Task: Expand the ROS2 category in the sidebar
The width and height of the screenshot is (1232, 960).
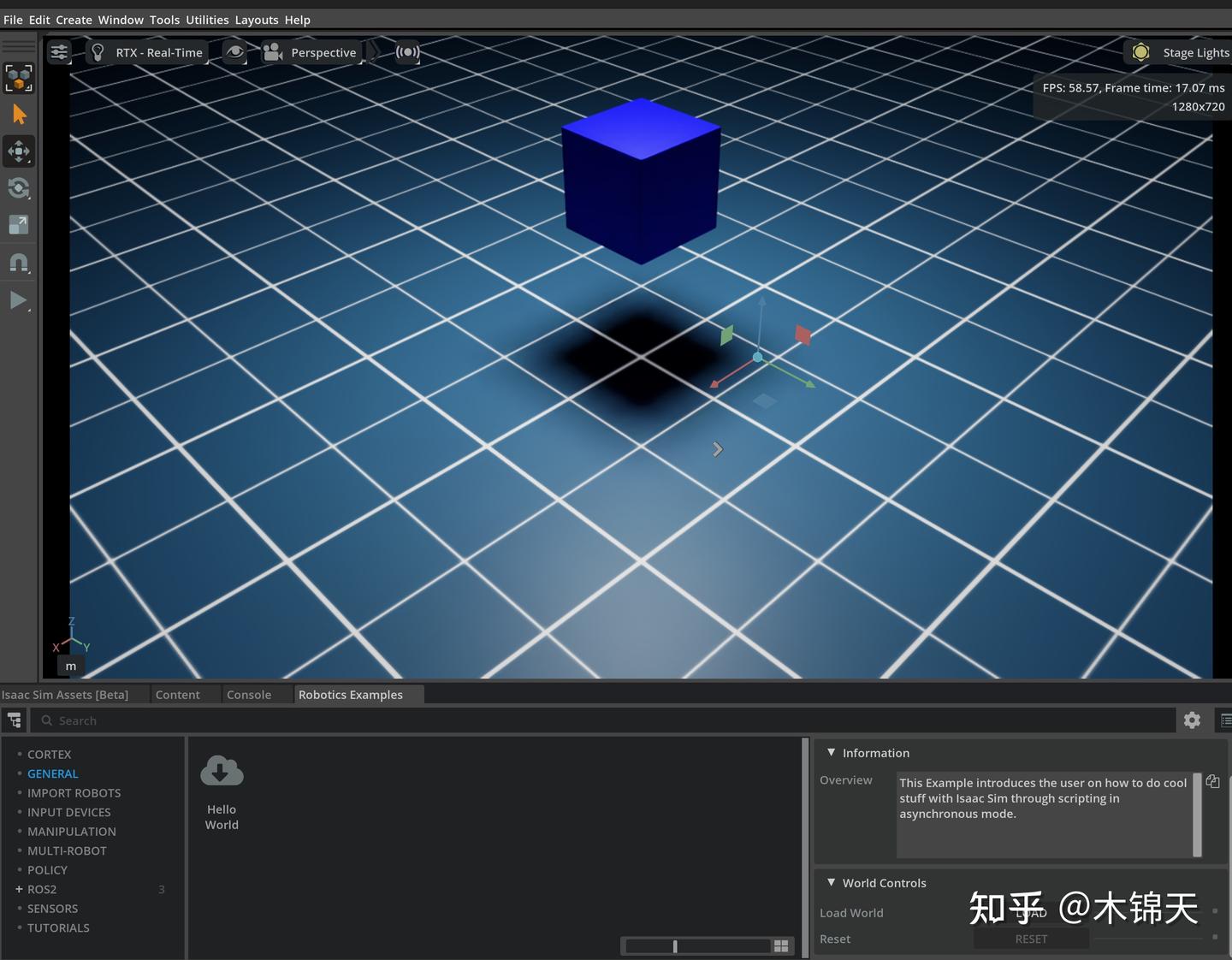Action: (x=19, y=889)
